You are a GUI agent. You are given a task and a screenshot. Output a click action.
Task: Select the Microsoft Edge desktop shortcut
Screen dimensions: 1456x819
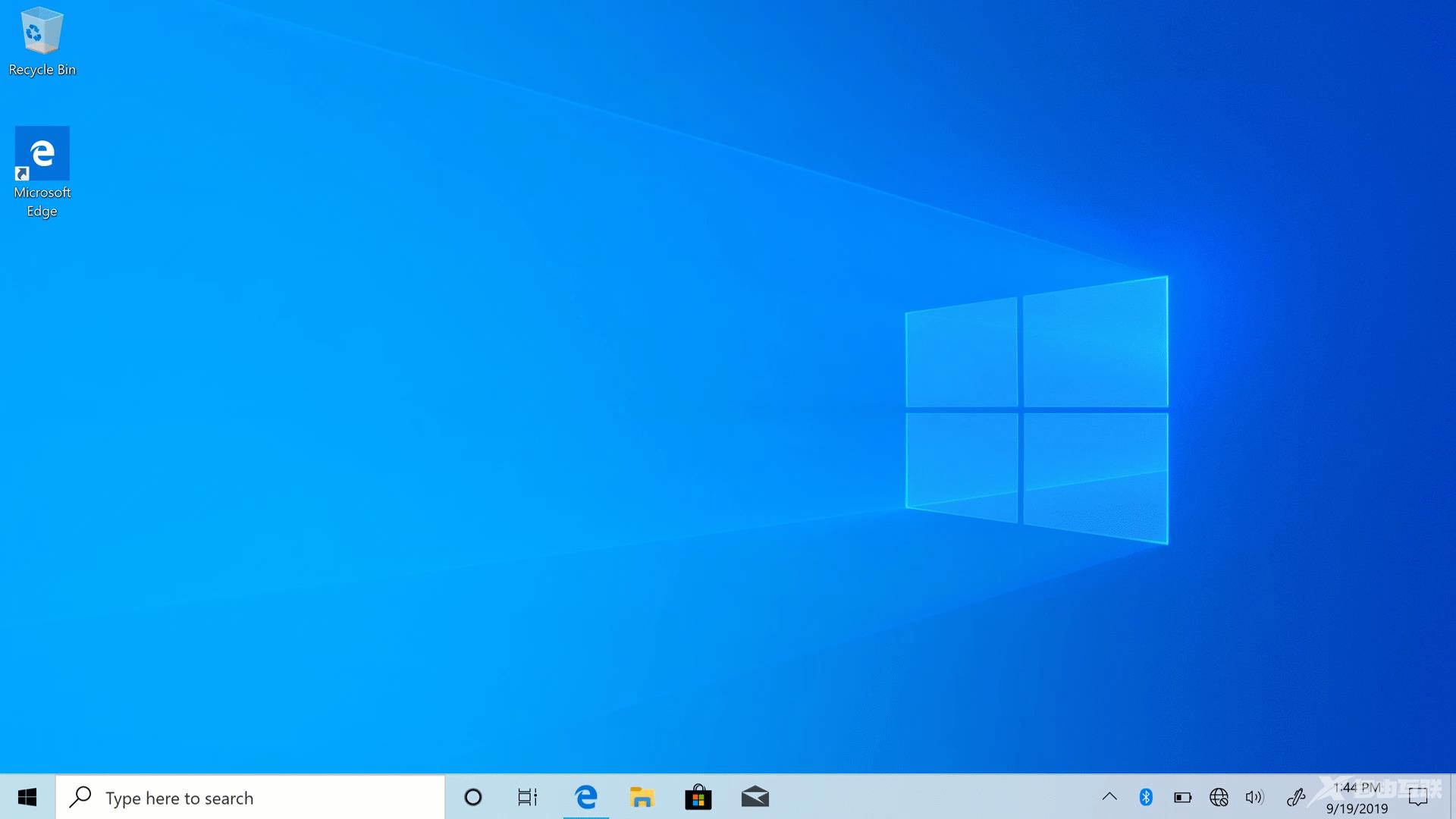[x=42, y=173]
